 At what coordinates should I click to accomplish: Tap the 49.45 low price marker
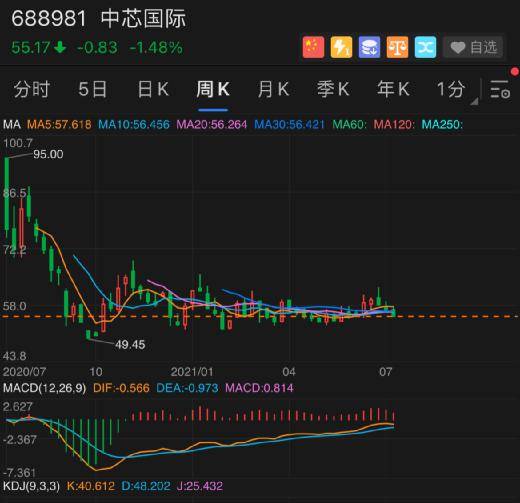[130, 345]
